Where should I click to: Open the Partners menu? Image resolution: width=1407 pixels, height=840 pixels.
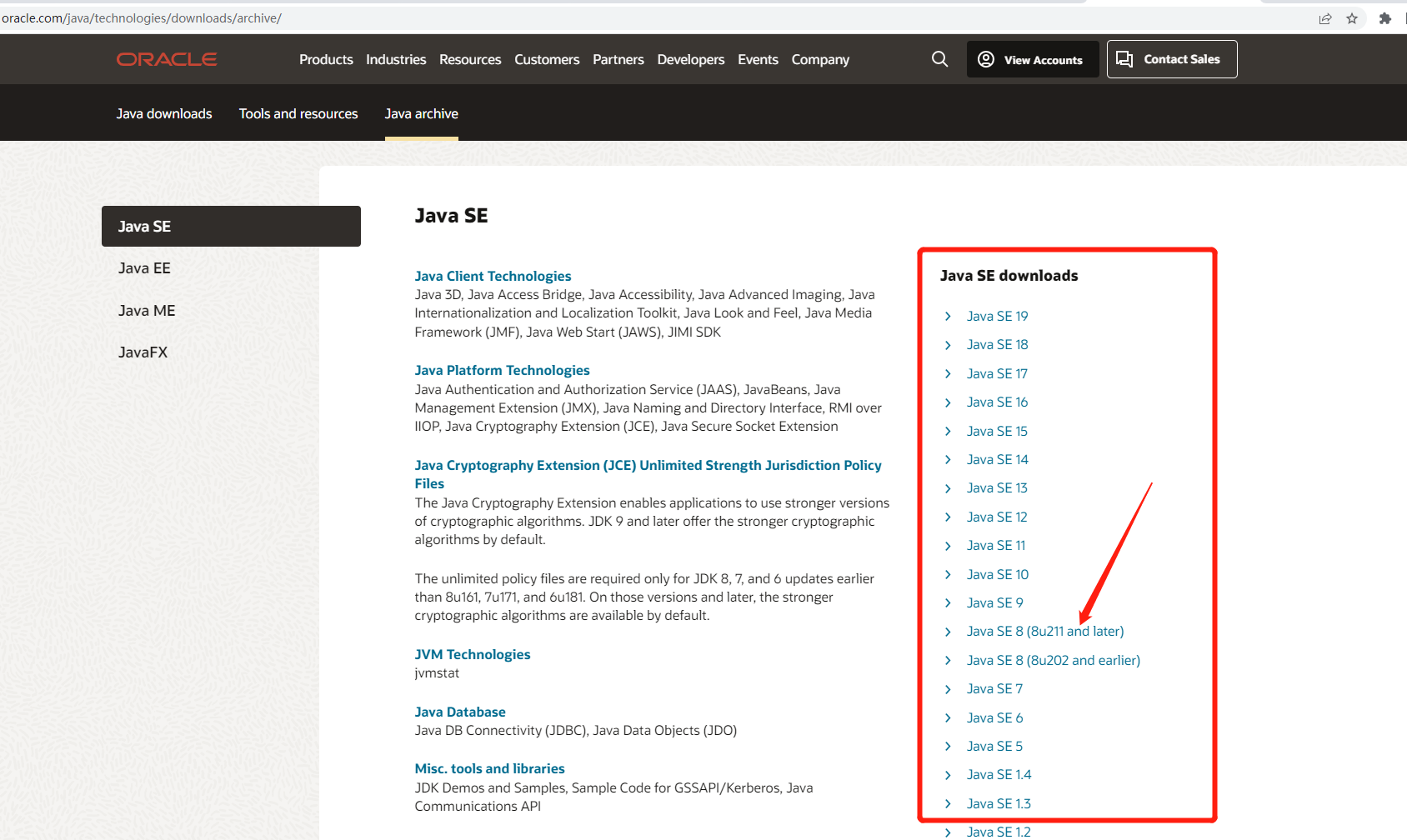point(618,59)
